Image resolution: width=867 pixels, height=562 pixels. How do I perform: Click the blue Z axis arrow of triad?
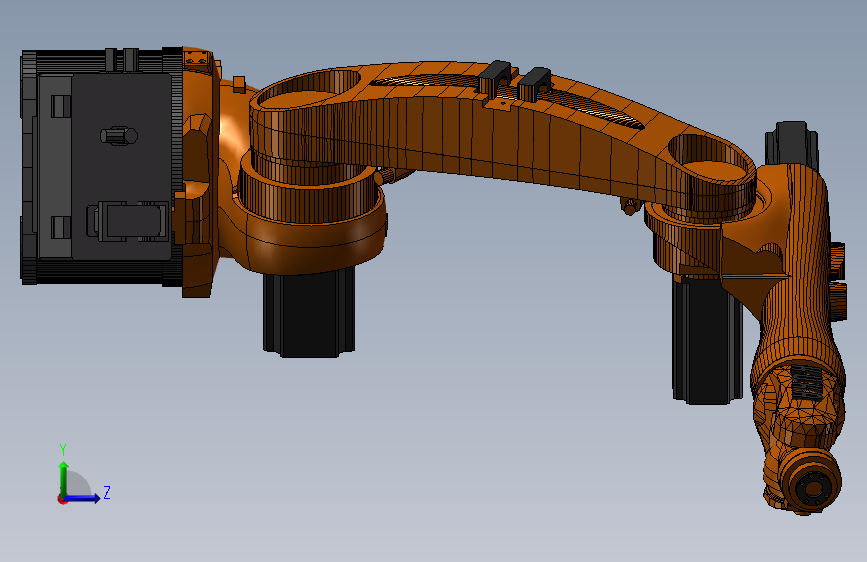(x=83, y=498)
